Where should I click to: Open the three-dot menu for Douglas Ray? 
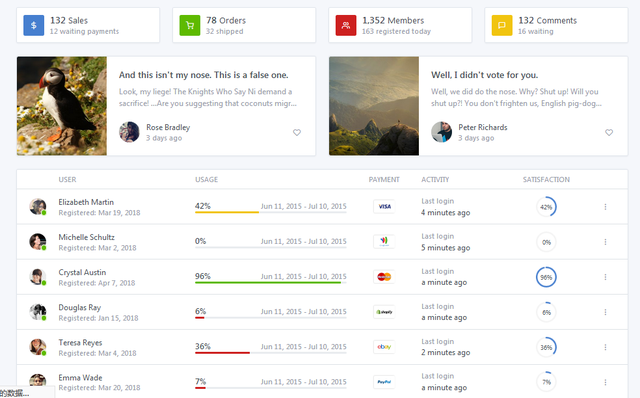[605, 312]
